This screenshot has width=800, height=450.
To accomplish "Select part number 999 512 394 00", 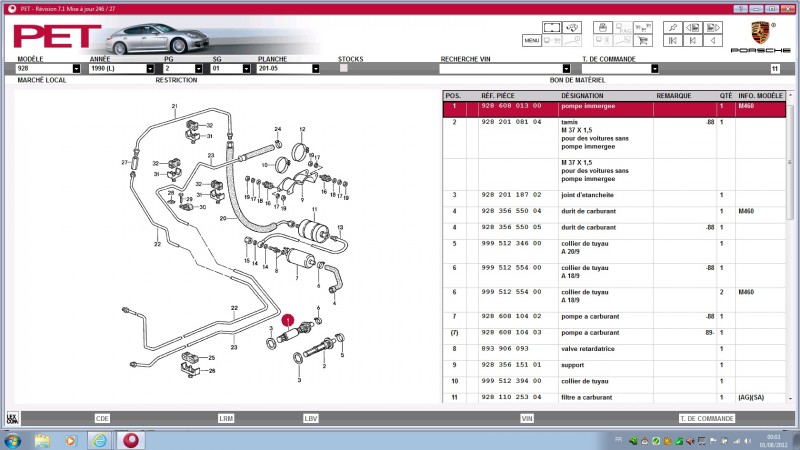I will pyautogui.click(x=511, y=381).
